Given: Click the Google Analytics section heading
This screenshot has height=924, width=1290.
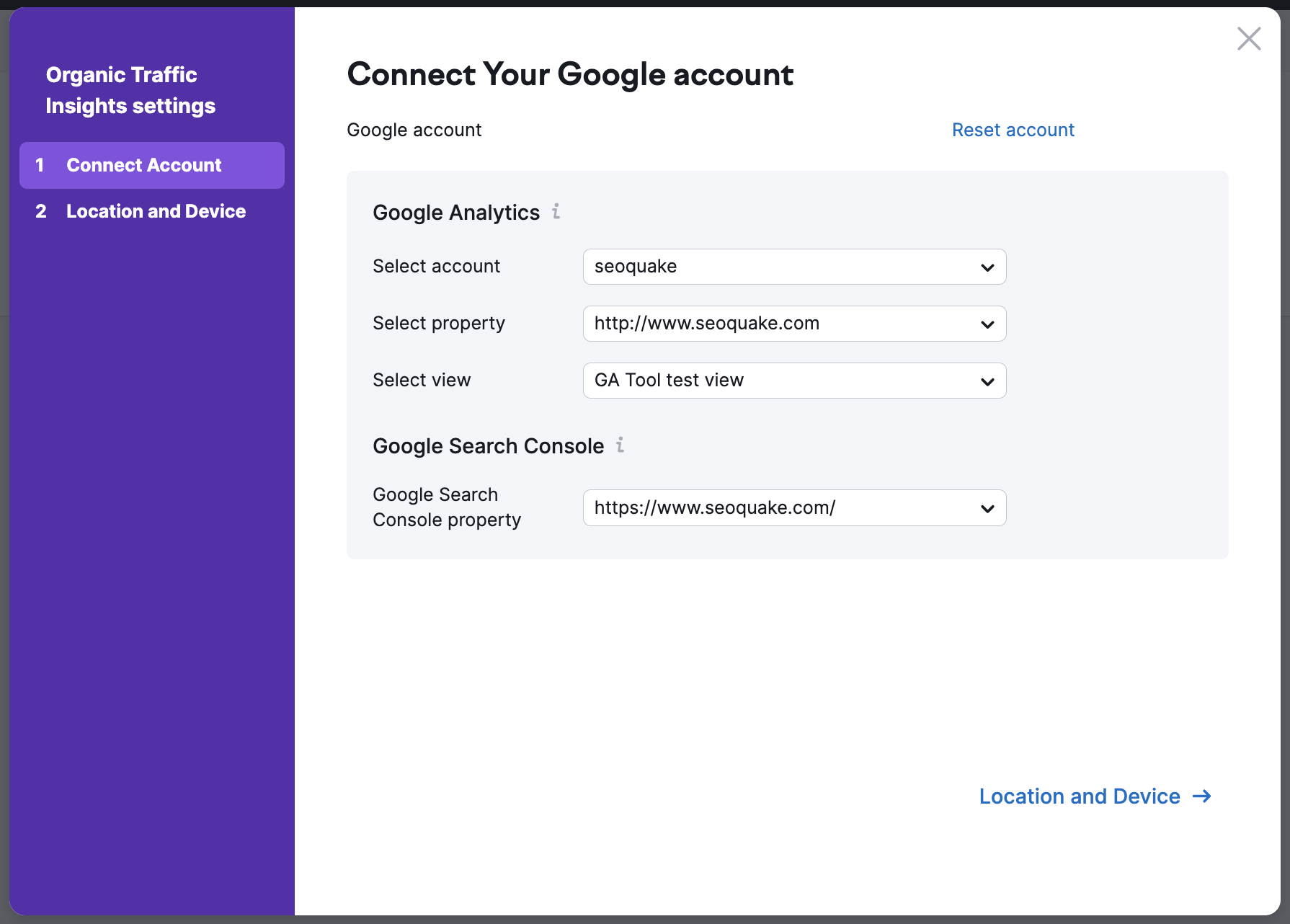Looking at the screenshot, I should (456, 213).
